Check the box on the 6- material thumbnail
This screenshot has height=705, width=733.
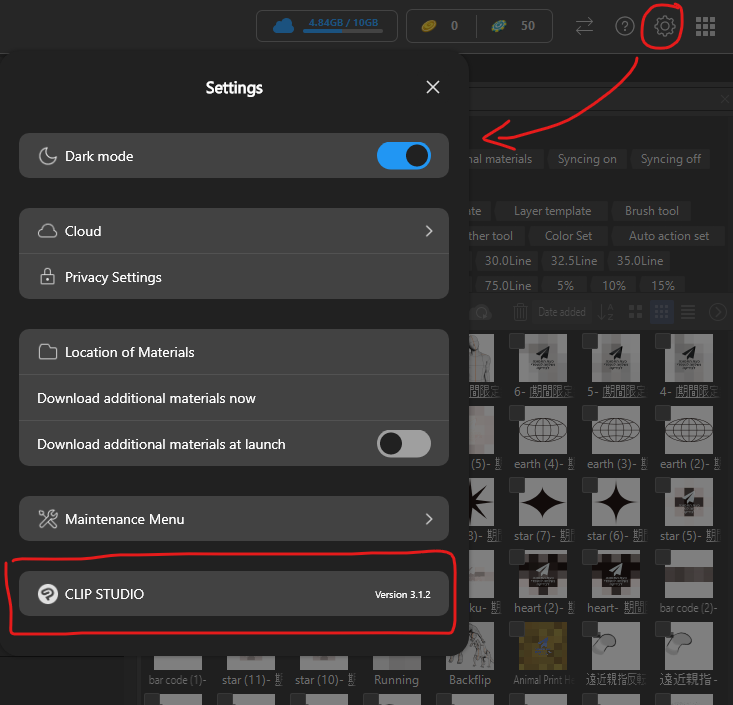pyautogui.click(x=517, y=341)
